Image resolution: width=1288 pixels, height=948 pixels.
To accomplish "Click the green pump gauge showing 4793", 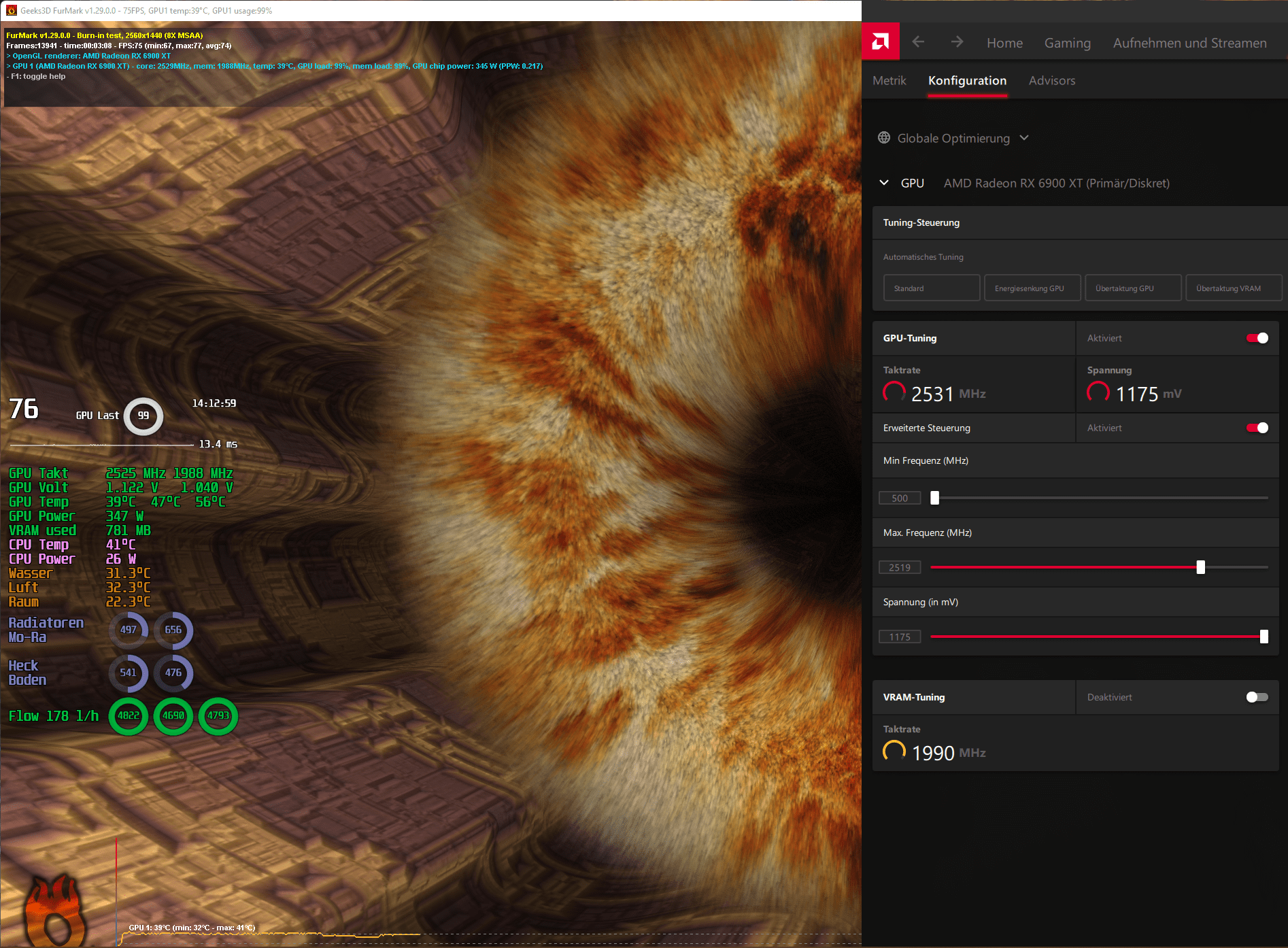I will click(218, 715).
